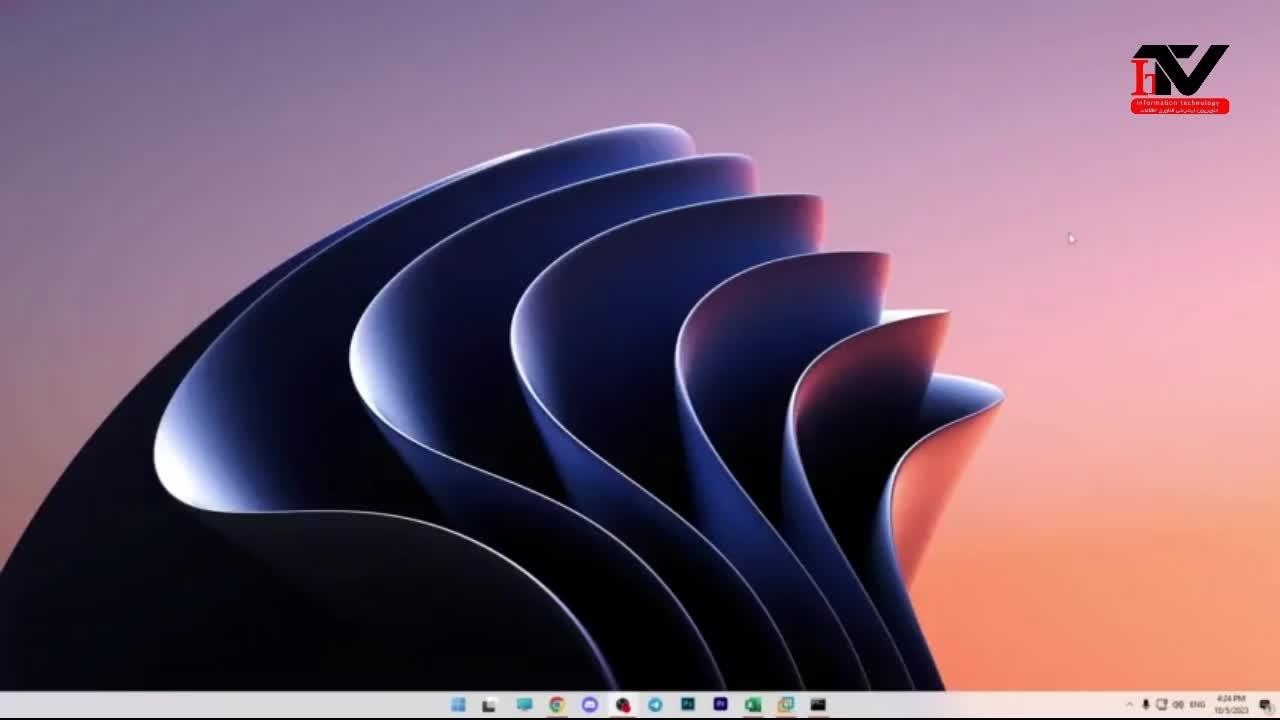Click the microphone icon in system tray
The width and height of the screenshot is (1280, 720).
coord(1146,705)
